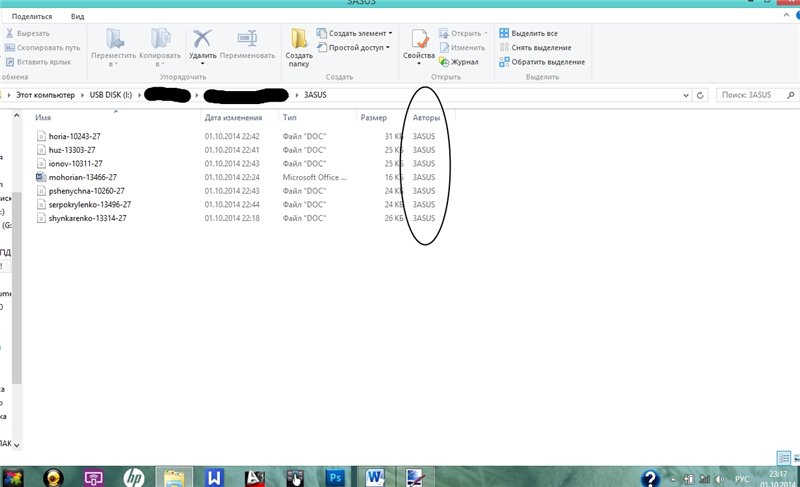Open the Share (Поделиться) ribbon tab
This screenshot has width=800, height=487.
33,17
